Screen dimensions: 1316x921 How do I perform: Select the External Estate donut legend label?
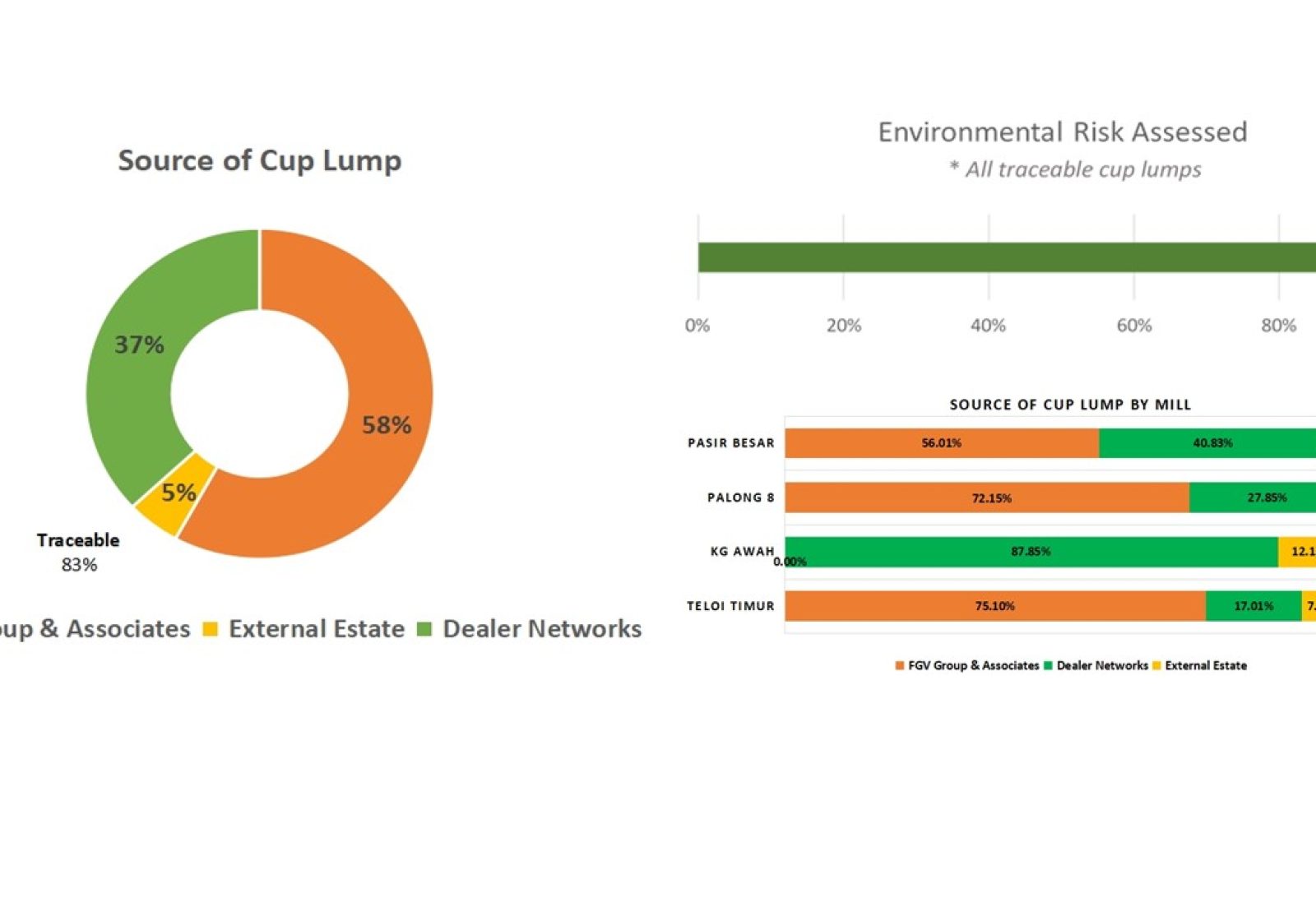(317, 629)
